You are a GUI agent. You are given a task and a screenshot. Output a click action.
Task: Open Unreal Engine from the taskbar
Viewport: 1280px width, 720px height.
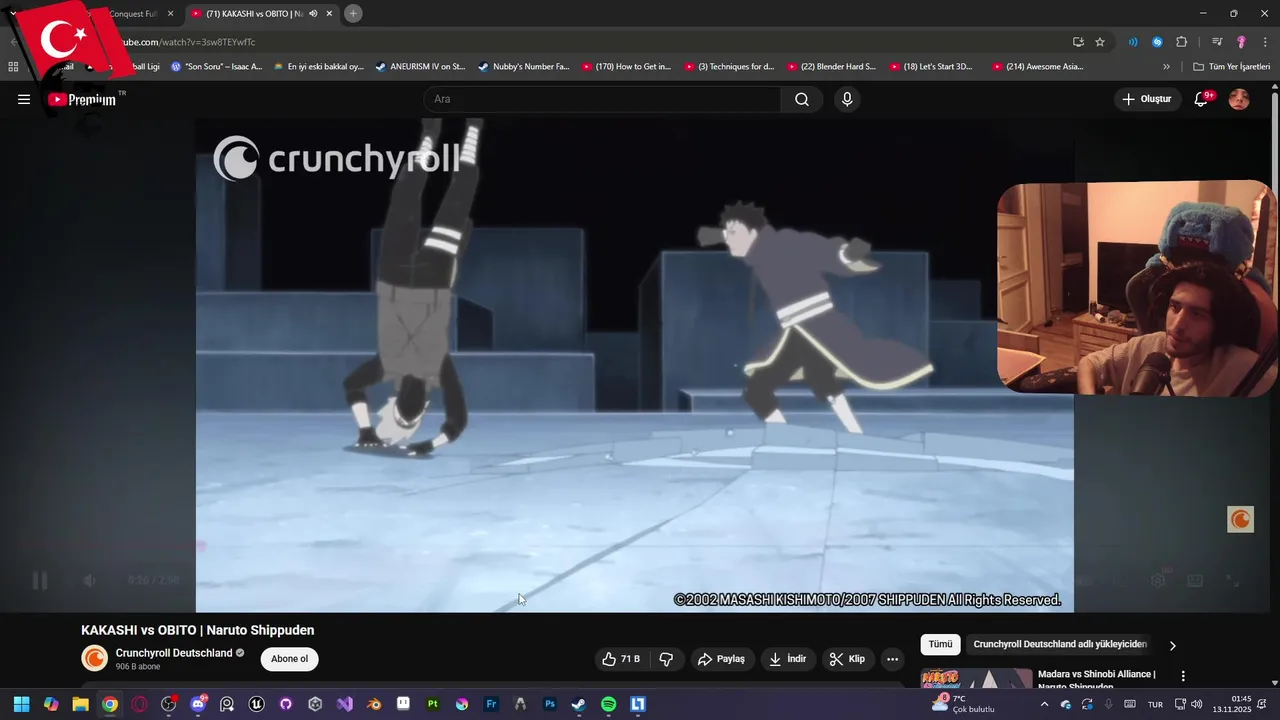pos(256,704)
